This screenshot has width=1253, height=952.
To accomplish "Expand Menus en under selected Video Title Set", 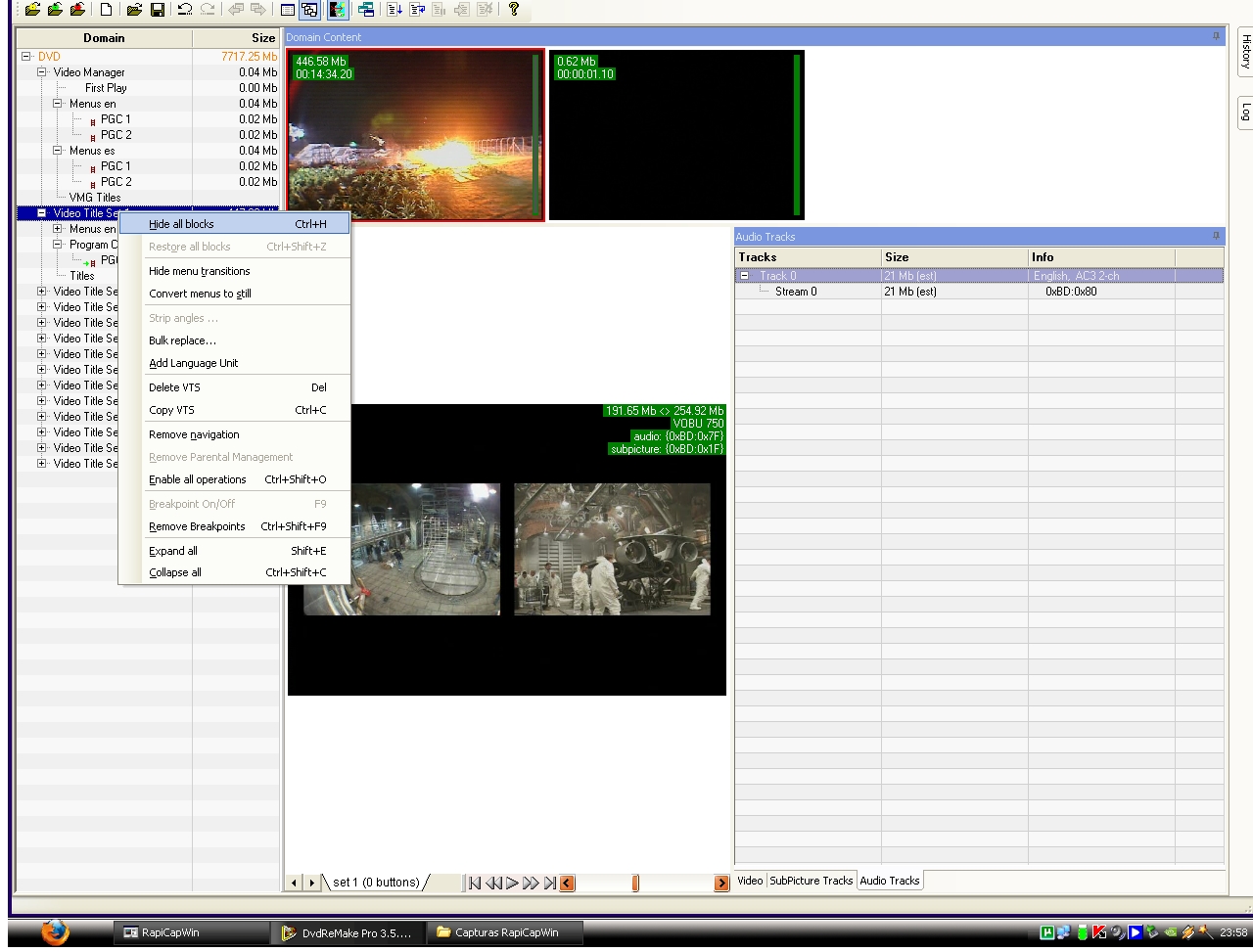I will pos(57,229).
